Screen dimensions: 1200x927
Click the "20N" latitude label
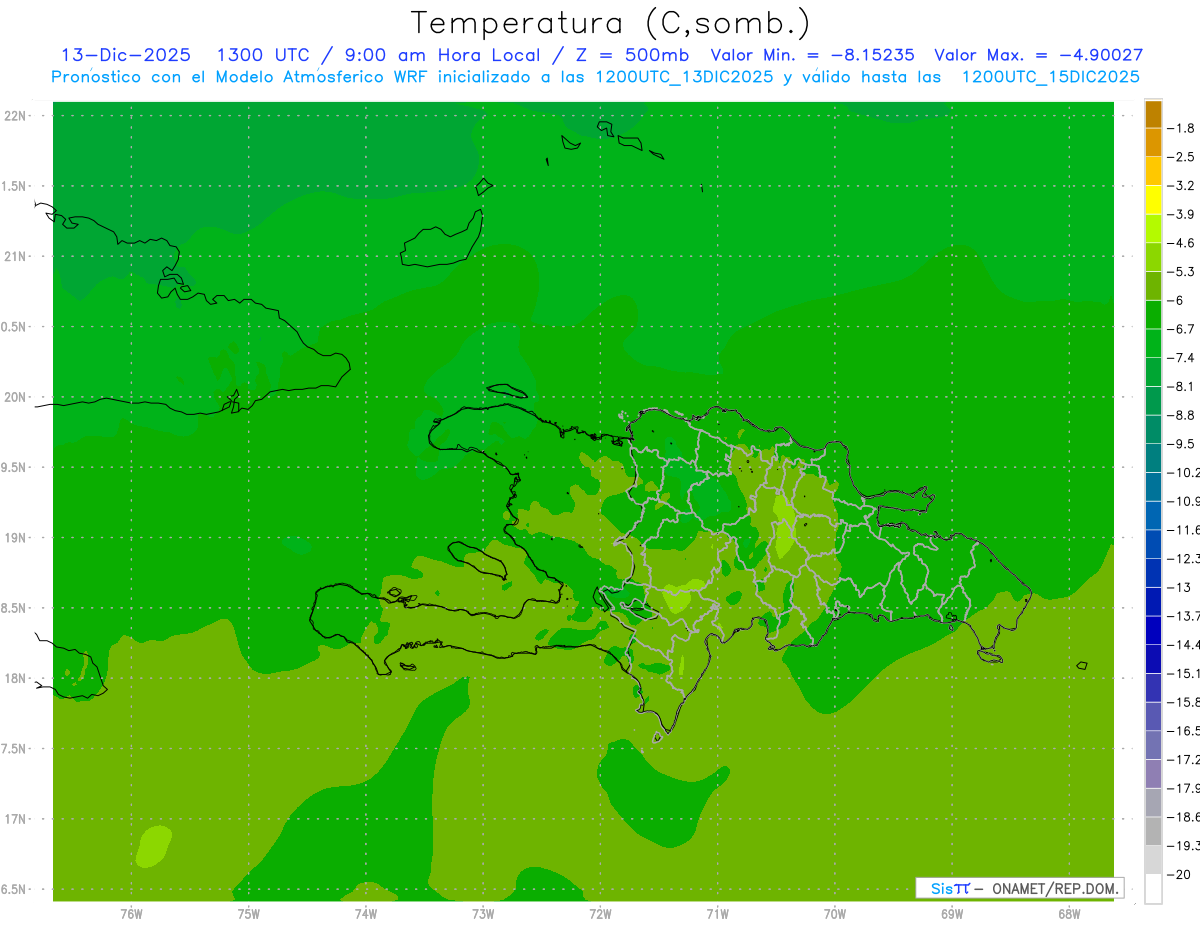pyautogui.click(x=16, y=397)
